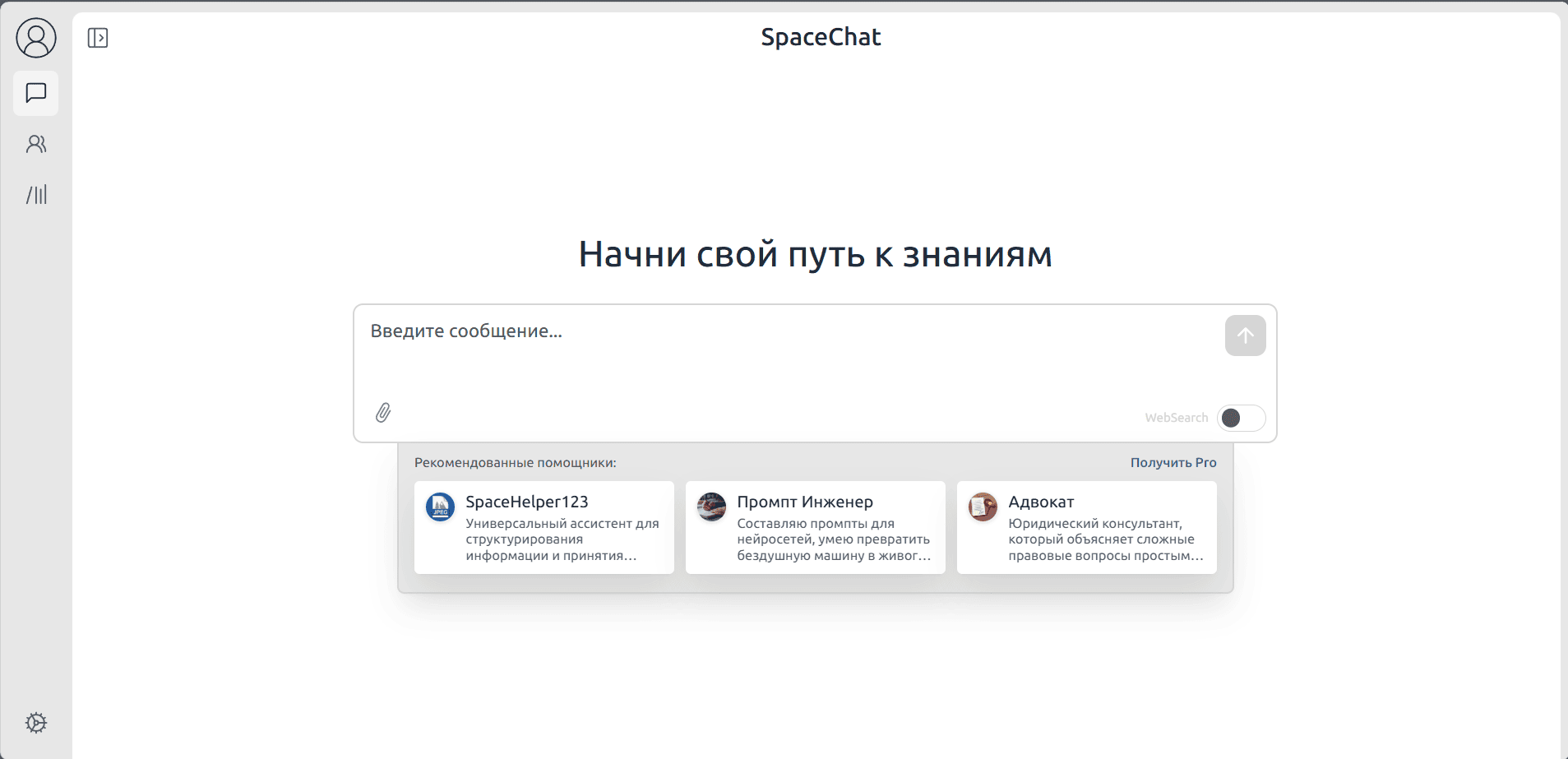Open the Получить Pro link

1173,462
